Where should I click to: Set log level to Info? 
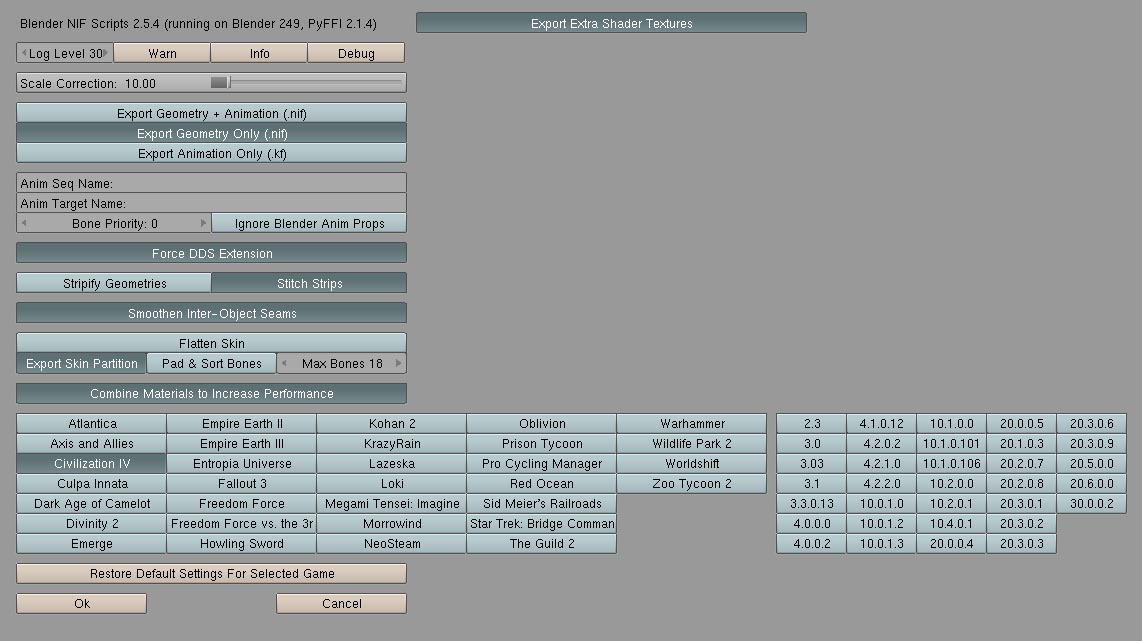259,53
